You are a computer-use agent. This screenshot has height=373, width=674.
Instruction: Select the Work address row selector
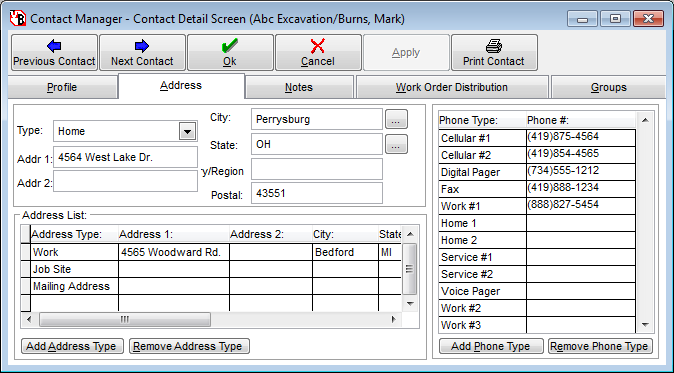click(26, 252)
